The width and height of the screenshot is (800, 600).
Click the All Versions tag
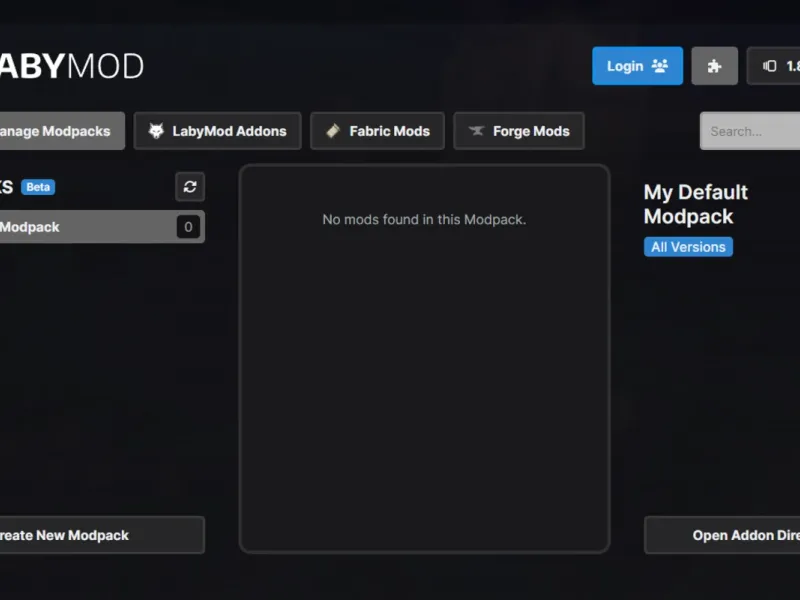(688, 247)
